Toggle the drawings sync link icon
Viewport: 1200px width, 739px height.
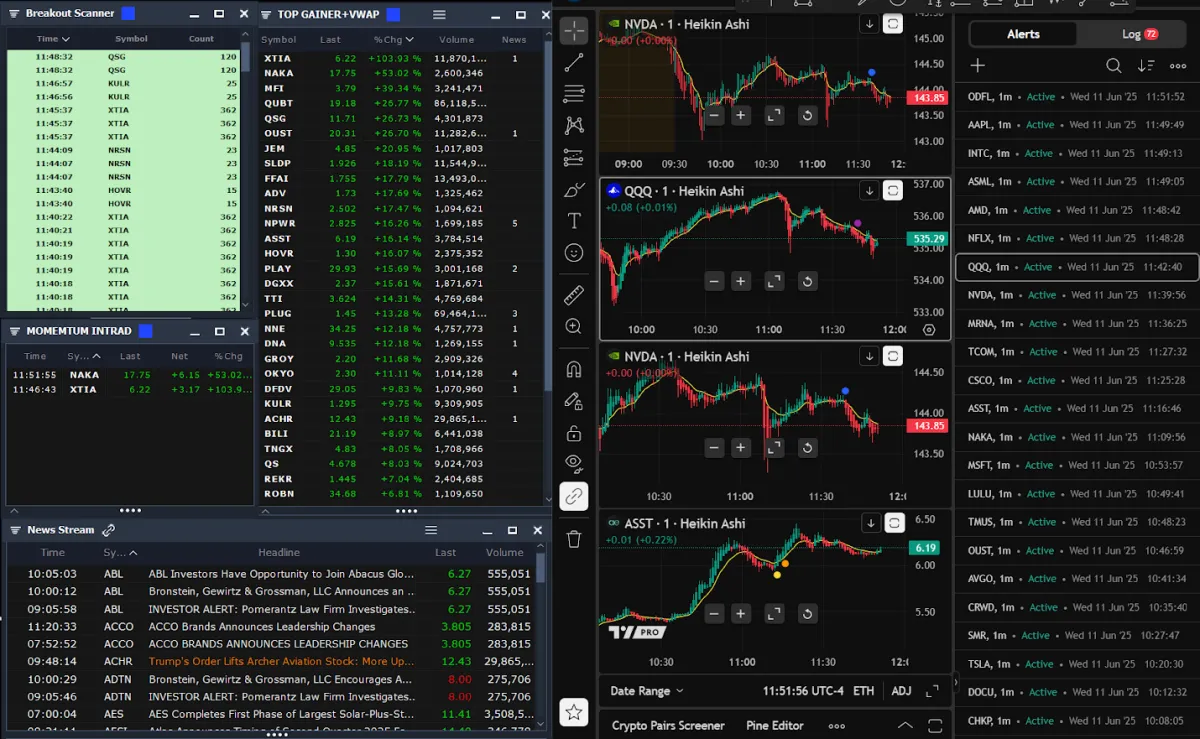pyautogui.click(x=574, y=496)
